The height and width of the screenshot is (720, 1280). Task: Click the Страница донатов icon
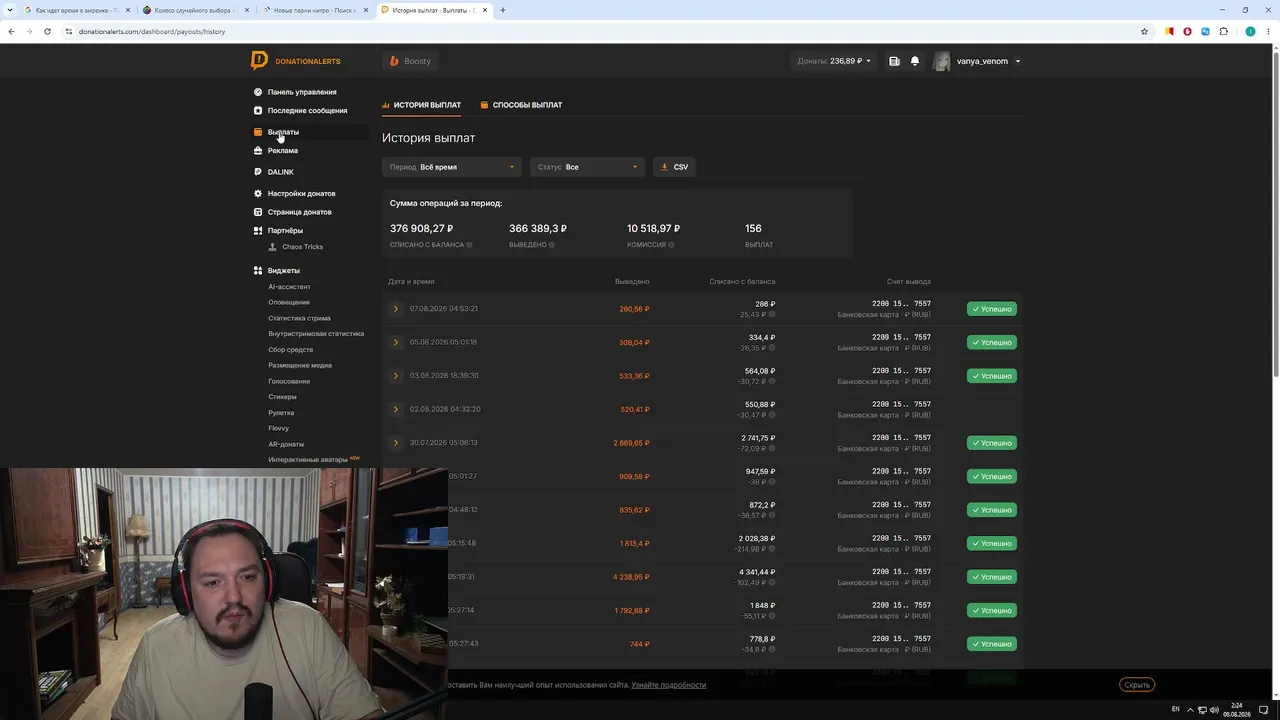[x=258, y=212]
